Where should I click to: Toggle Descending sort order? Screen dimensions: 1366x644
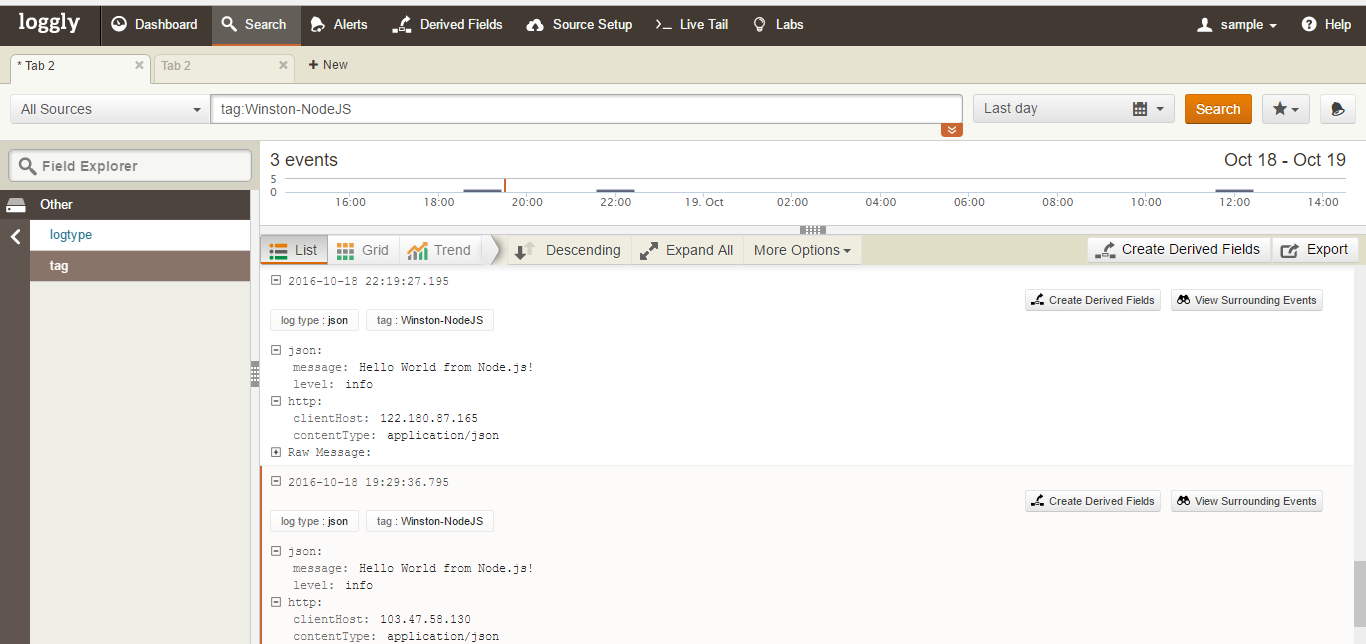tap(568, 250)
